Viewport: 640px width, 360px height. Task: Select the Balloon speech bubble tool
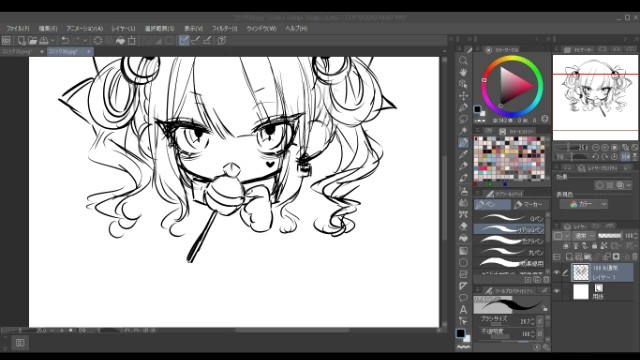[x=463, y=298]
